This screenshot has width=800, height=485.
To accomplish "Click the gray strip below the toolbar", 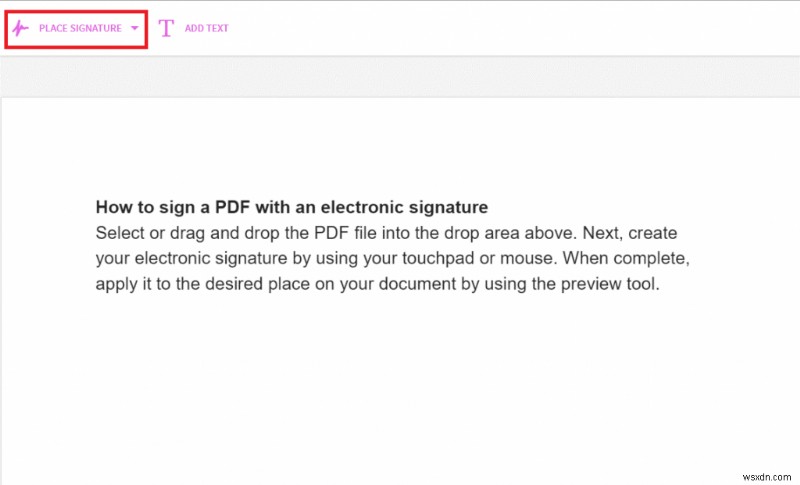I will click(400, 75).
